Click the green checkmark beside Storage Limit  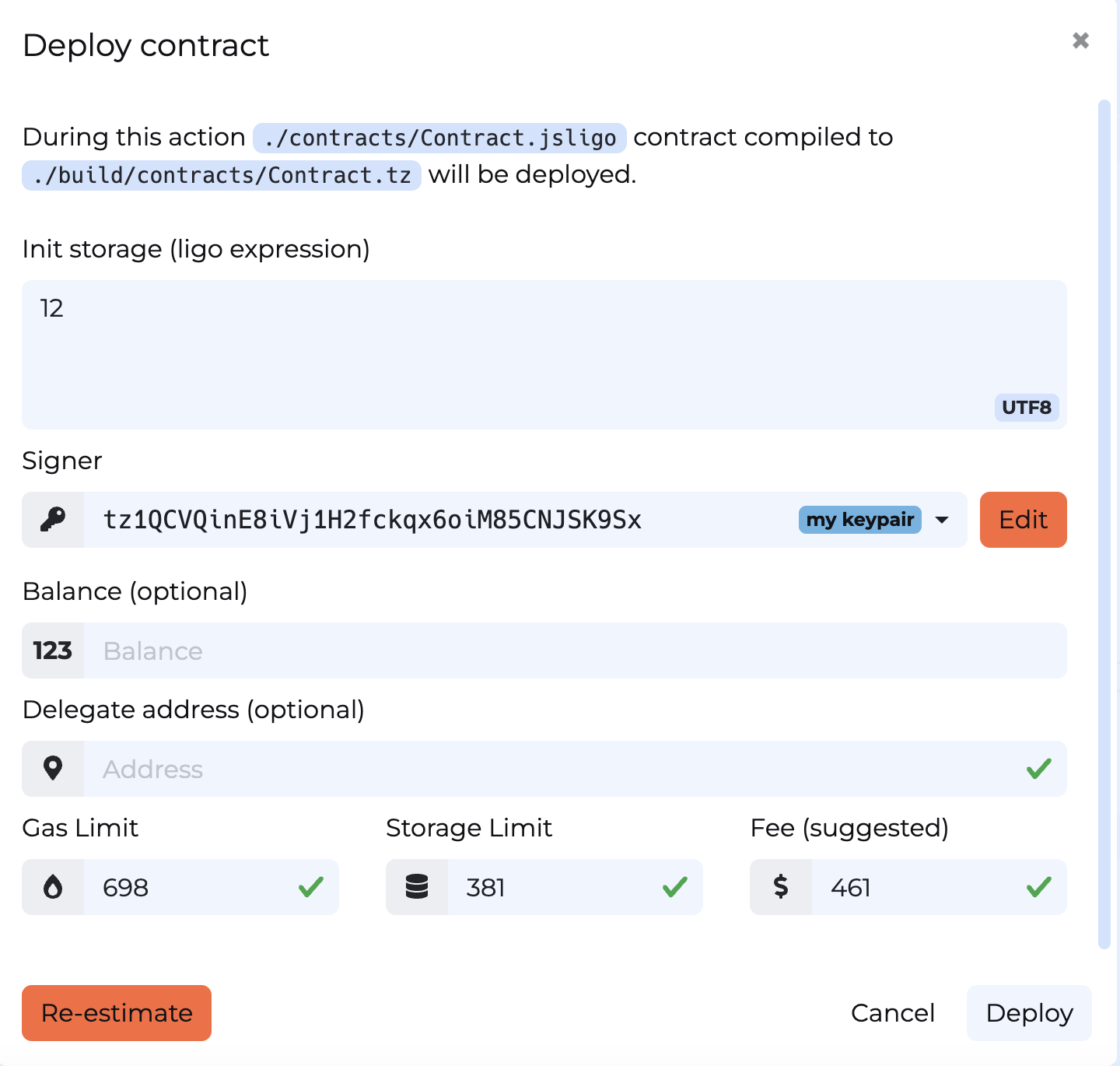pyautogui.click(x=675, y=887)
